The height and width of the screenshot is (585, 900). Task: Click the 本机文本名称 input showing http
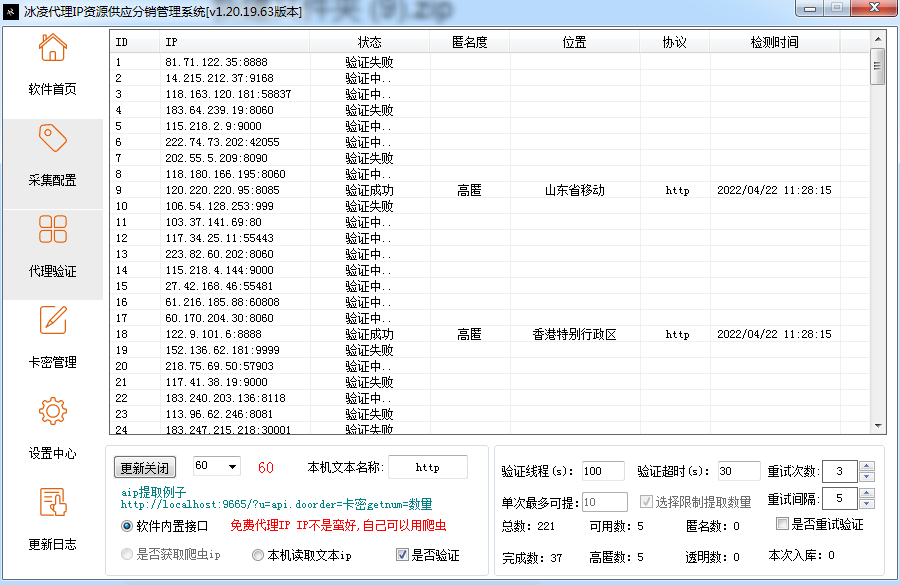point(426,466)
